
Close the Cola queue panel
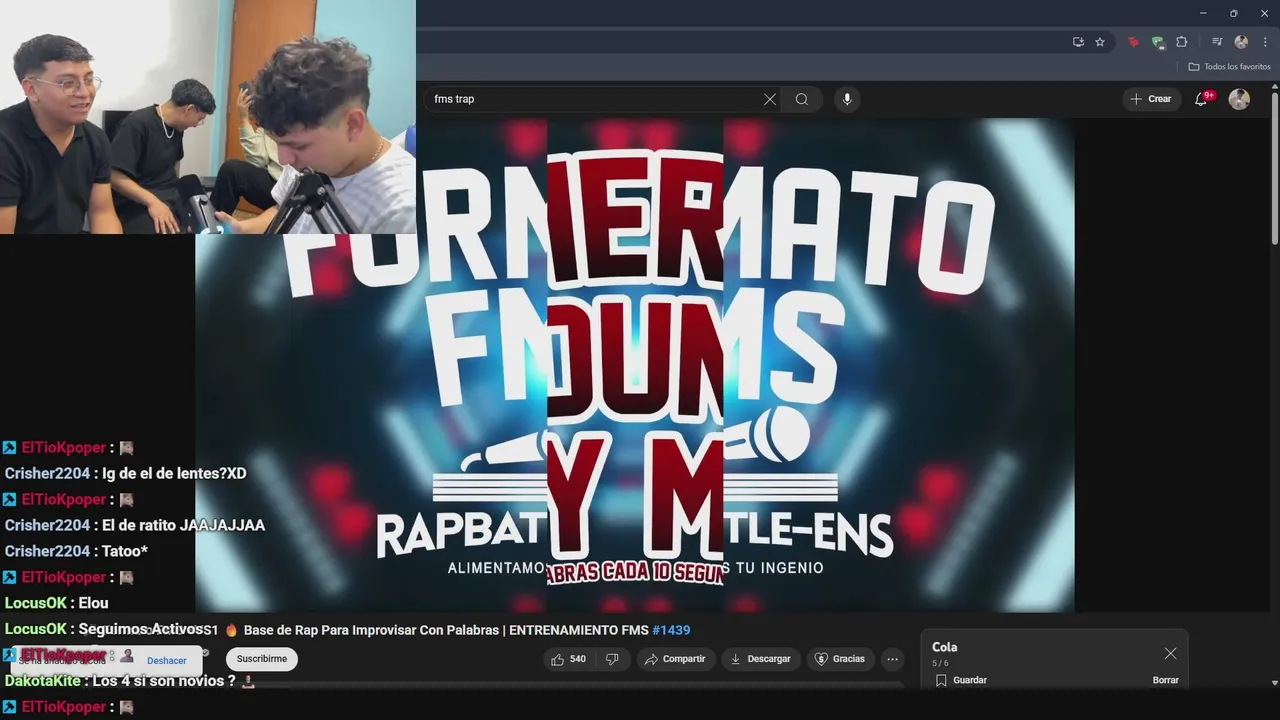click(1170, 653)
